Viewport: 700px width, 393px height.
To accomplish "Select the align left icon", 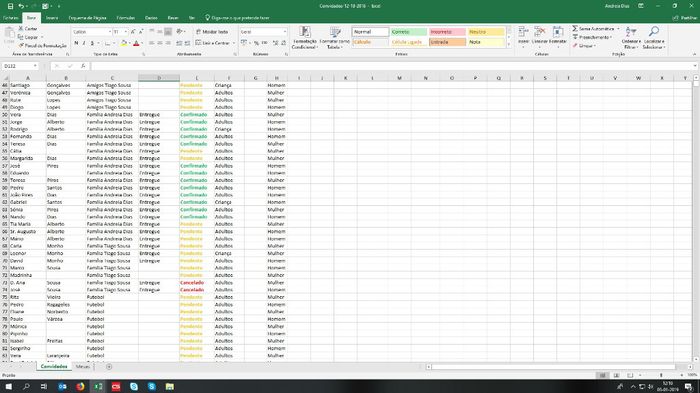I will pos(151,43).
